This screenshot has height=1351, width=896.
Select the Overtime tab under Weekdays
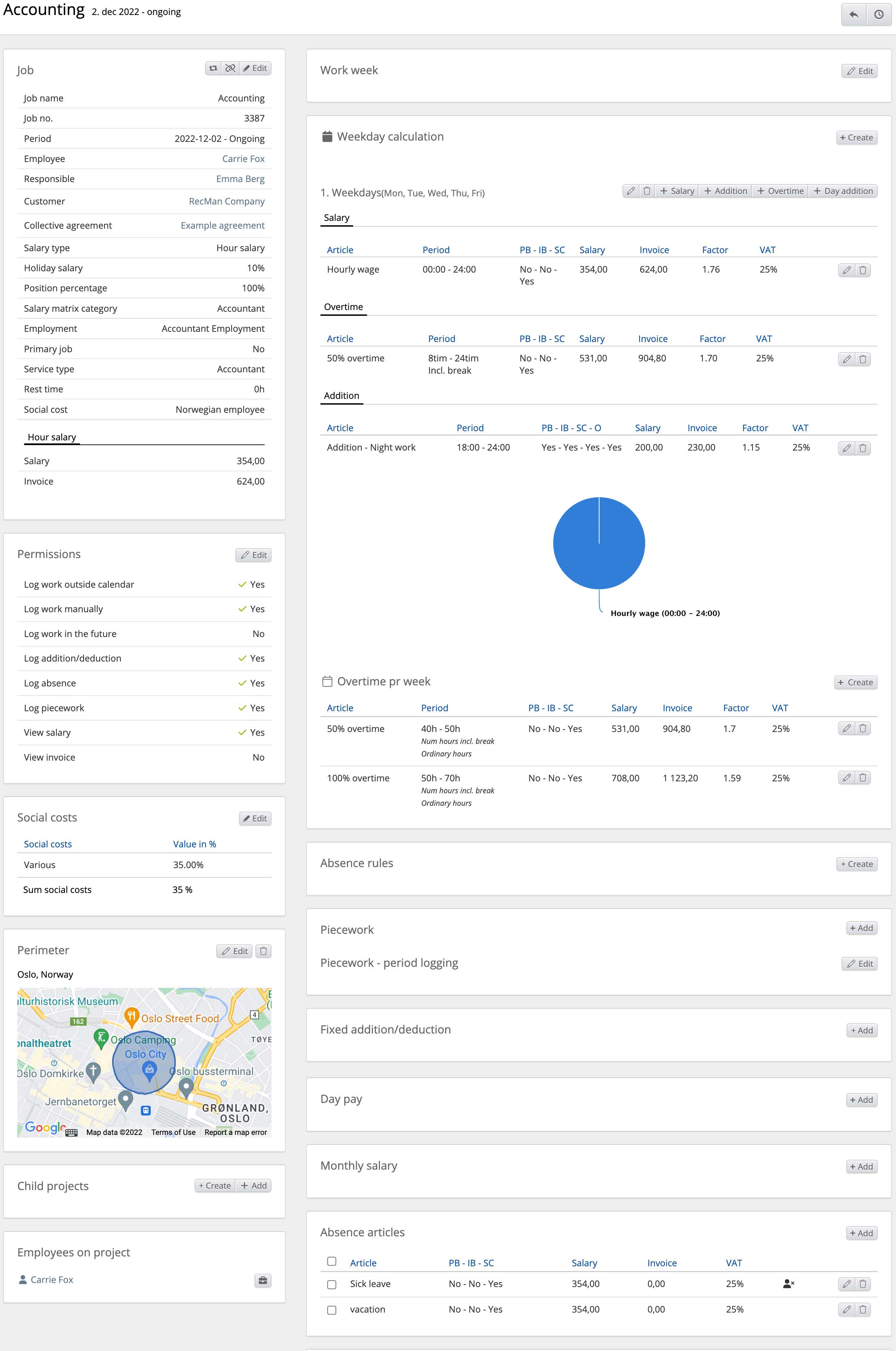(x=344, y=307)
